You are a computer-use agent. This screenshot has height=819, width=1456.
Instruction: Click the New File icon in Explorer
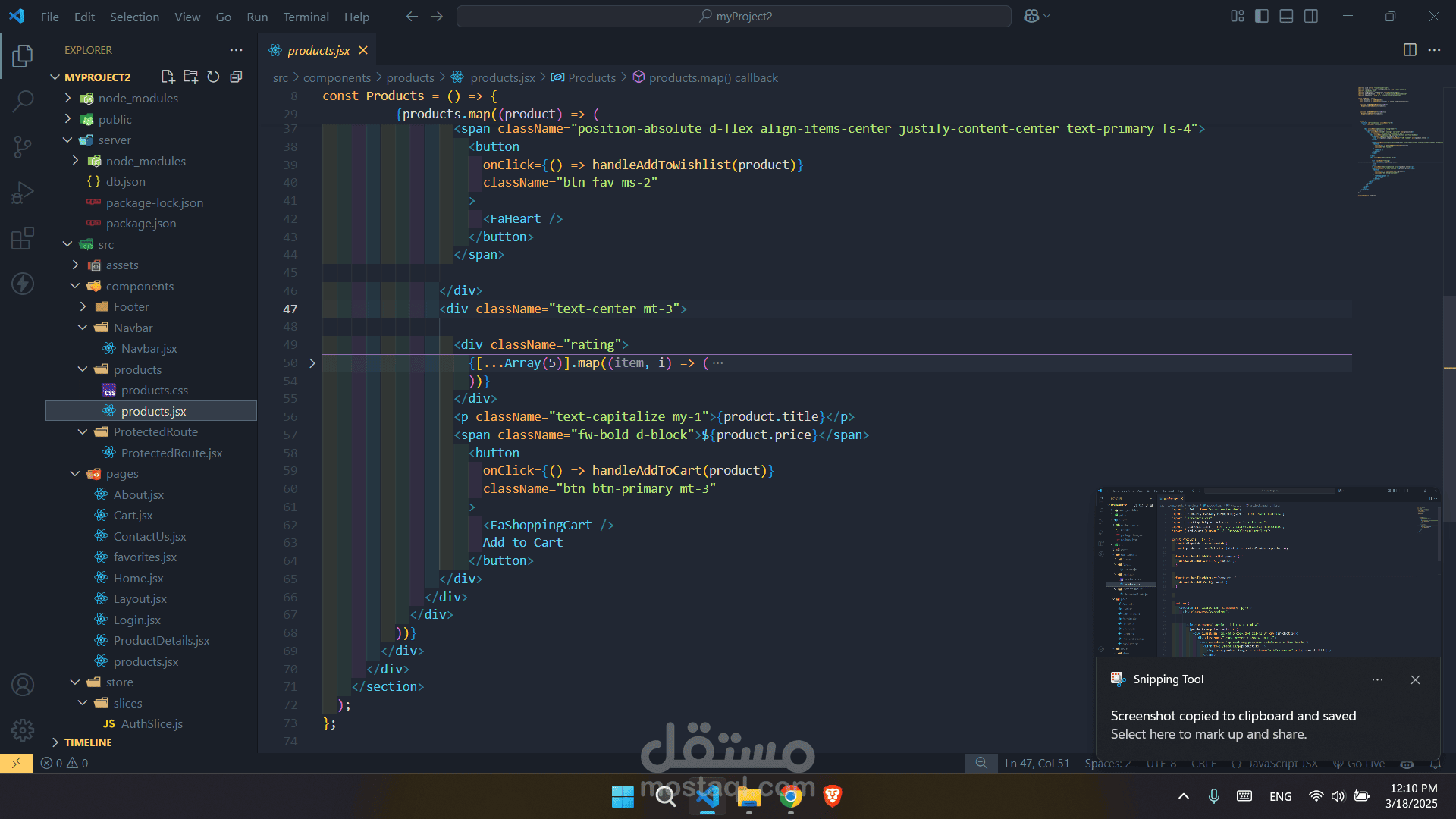(168, 77)
